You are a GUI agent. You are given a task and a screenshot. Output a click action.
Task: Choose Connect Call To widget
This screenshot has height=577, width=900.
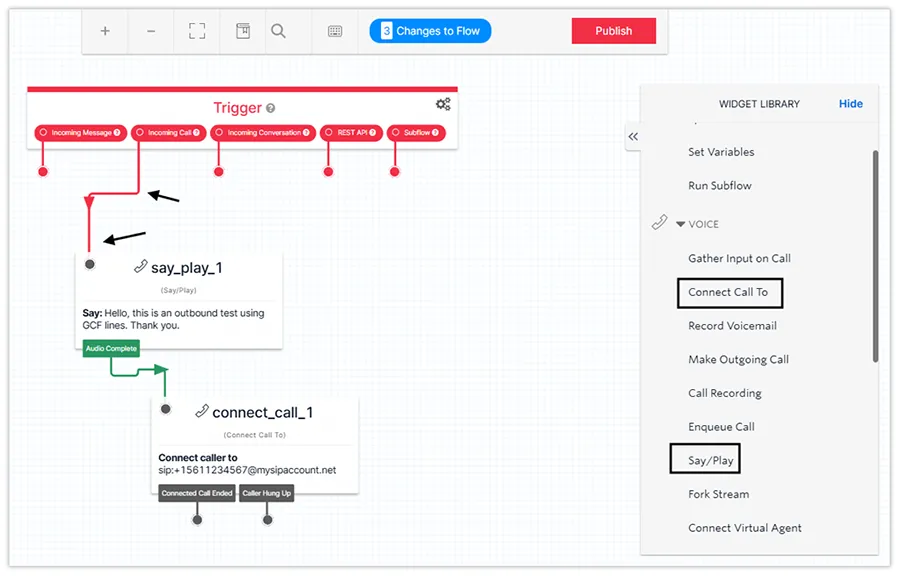(730, 293)
